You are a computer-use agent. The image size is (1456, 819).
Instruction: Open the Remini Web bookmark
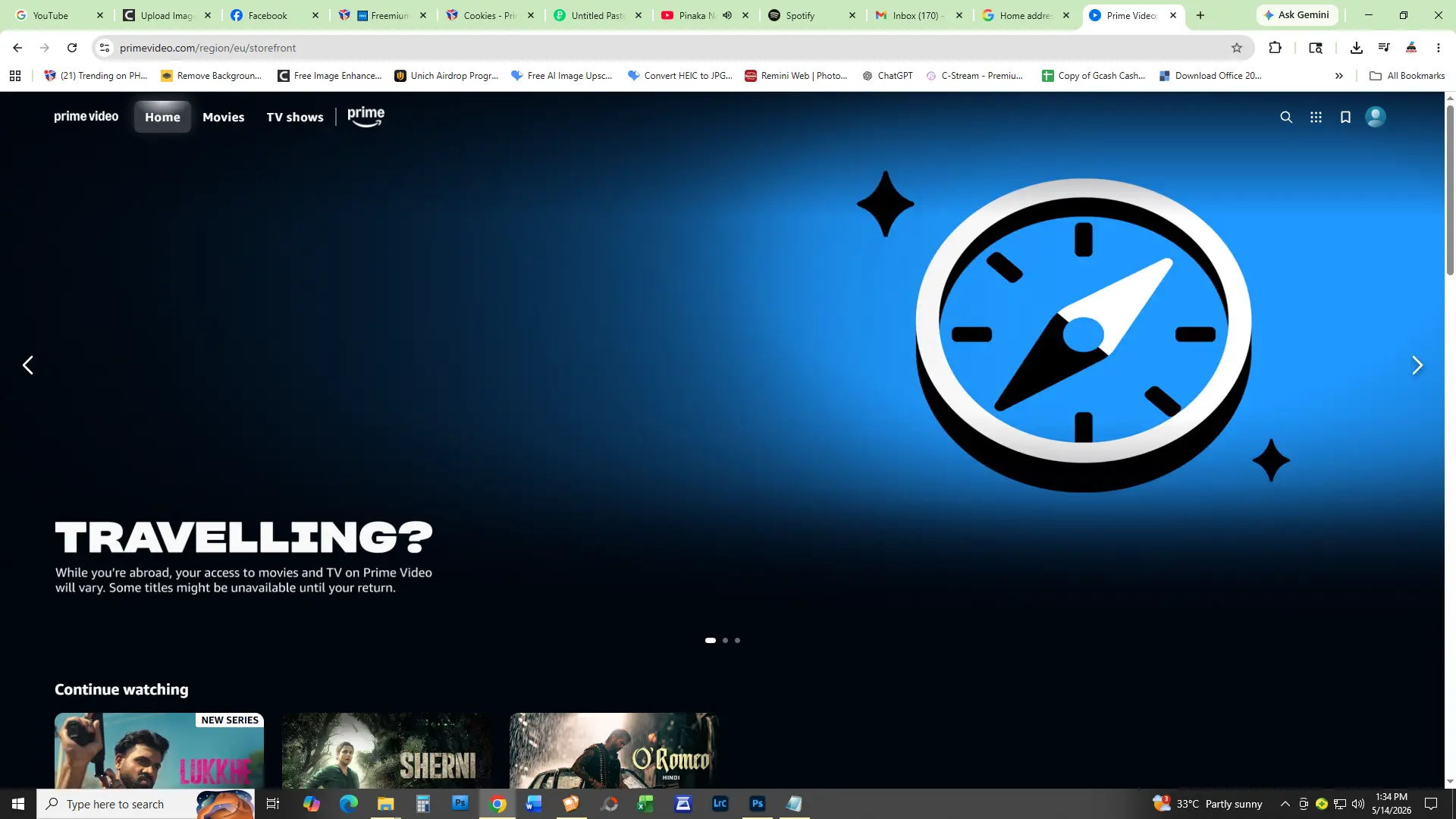[796, 76]
